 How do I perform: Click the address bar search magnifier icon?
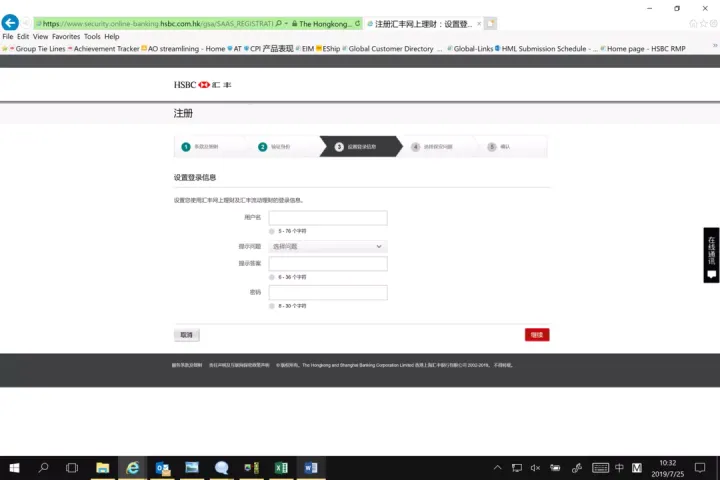(278, 23)
